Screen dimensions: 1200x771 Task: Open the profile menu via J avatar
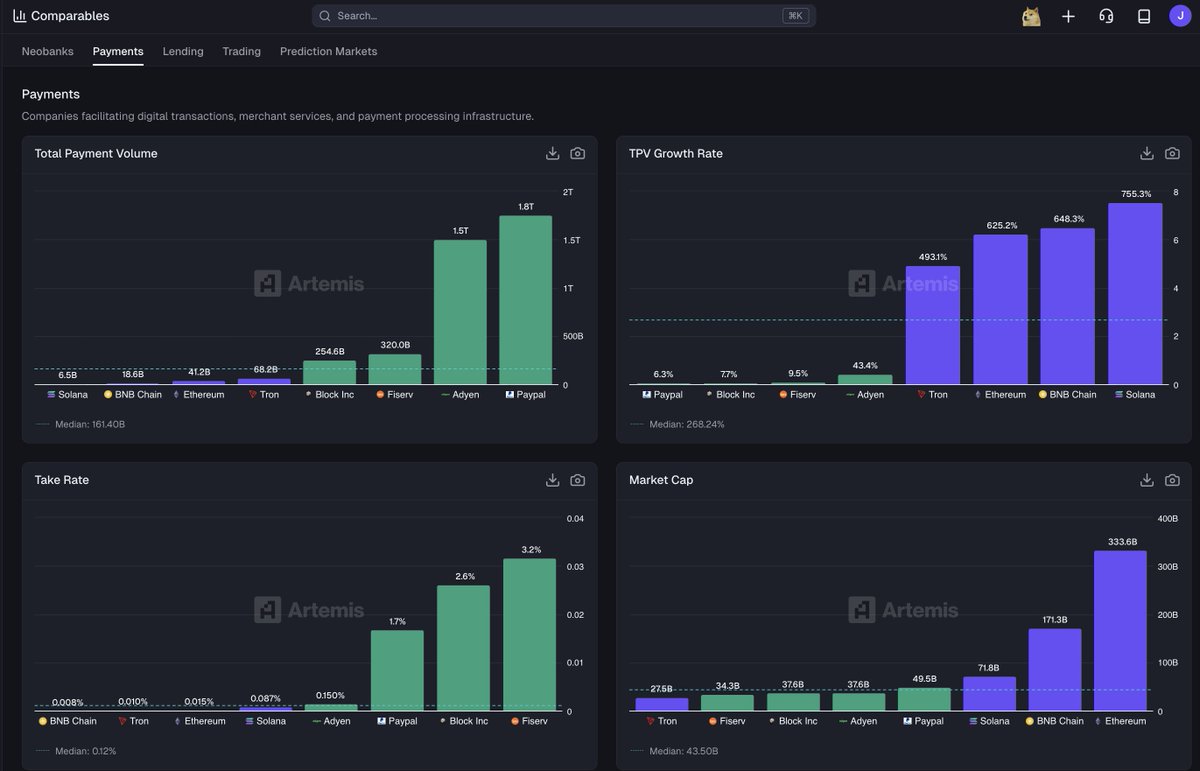(1180, 16)
